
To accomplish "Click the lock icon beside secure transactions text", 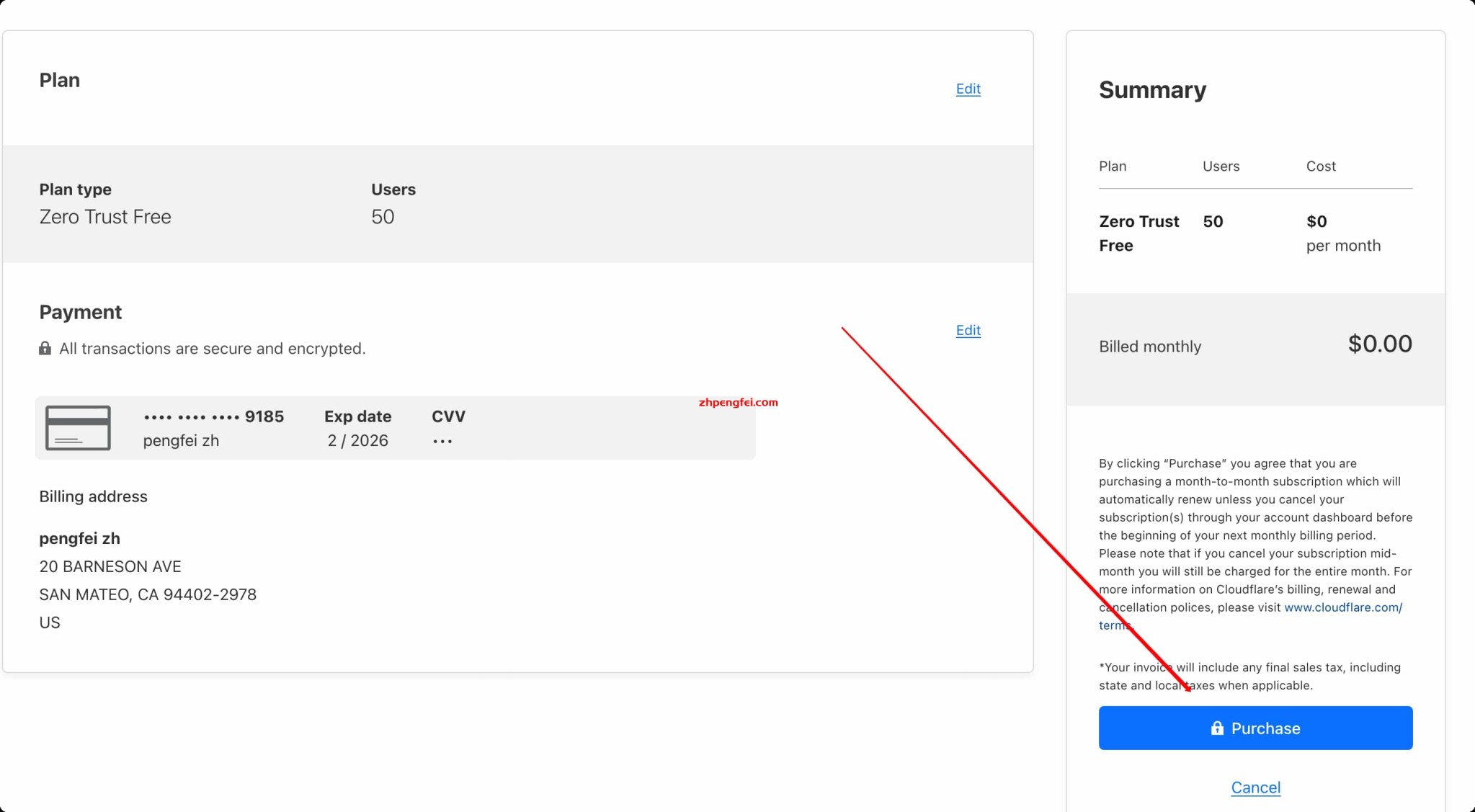I will (45, 349).
